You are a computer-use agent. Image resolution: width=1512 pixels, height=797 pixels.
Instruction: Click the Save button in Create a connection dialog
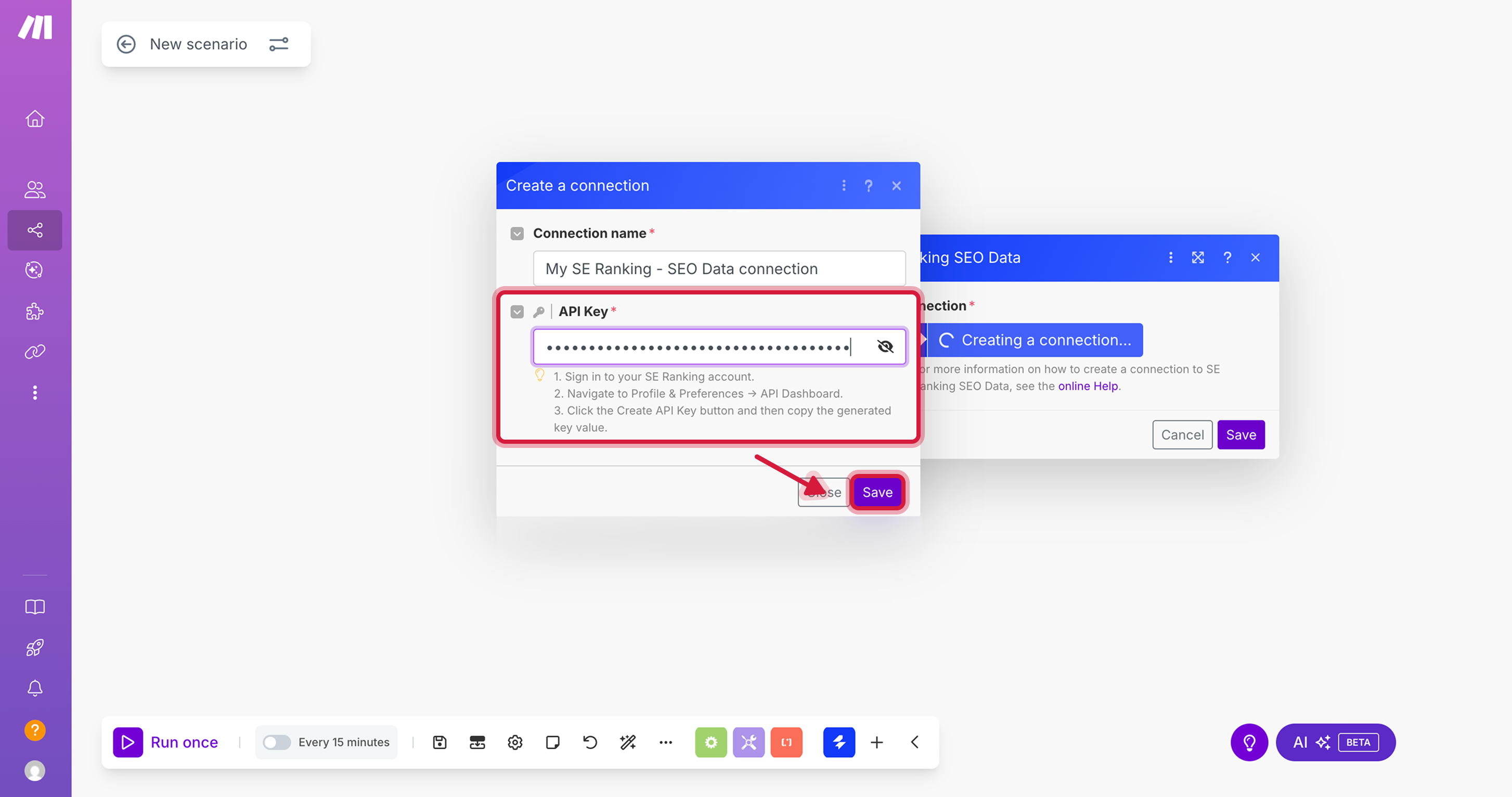coord(877,492)
